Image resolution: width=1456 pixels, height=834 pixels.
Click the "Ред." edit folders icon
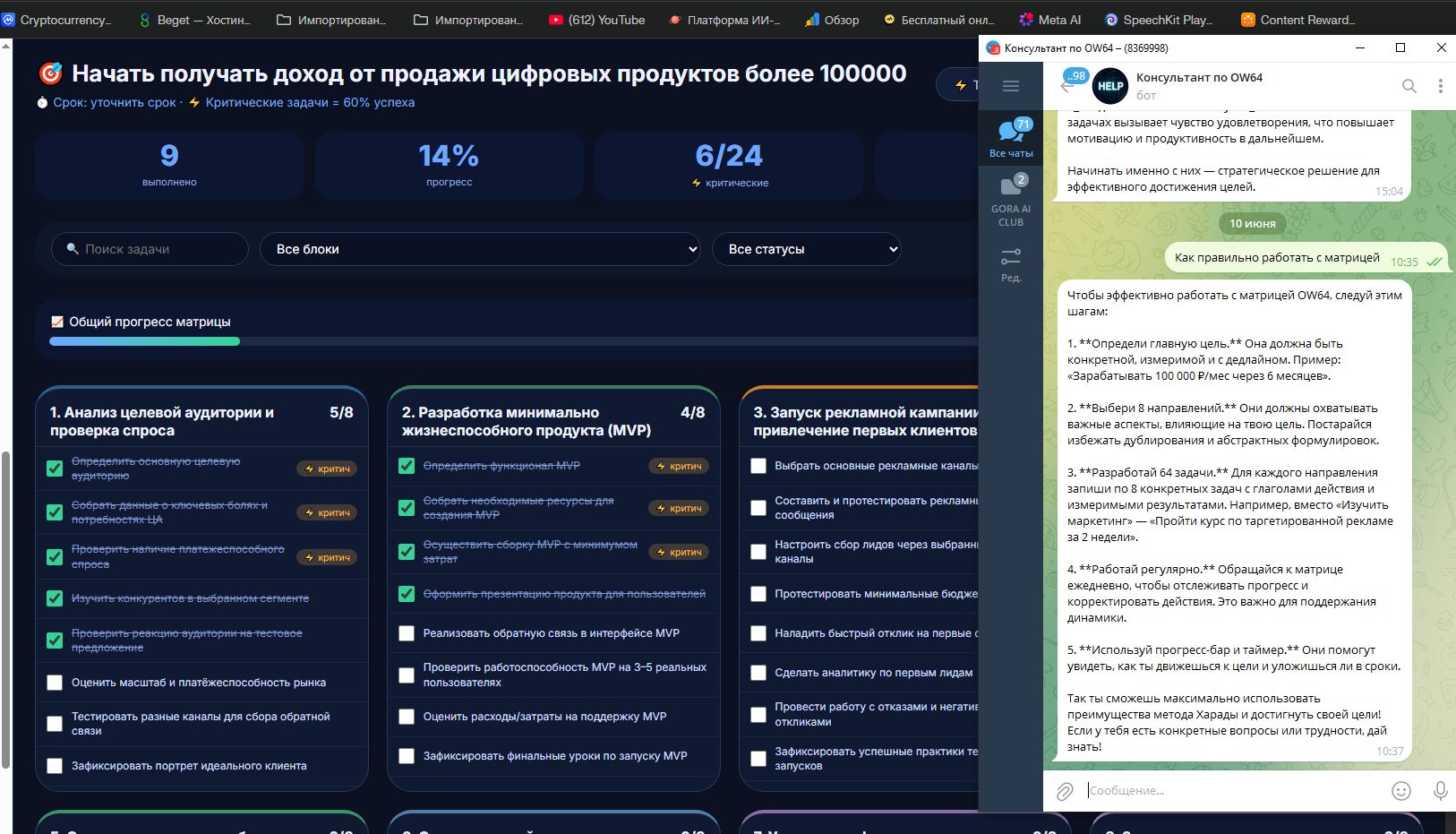(x=1011, y=264)
